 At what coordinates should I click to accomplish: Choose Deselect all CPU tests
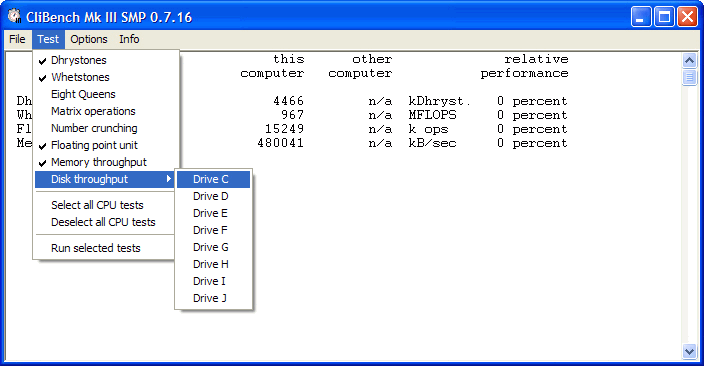(x=105, y=222)
